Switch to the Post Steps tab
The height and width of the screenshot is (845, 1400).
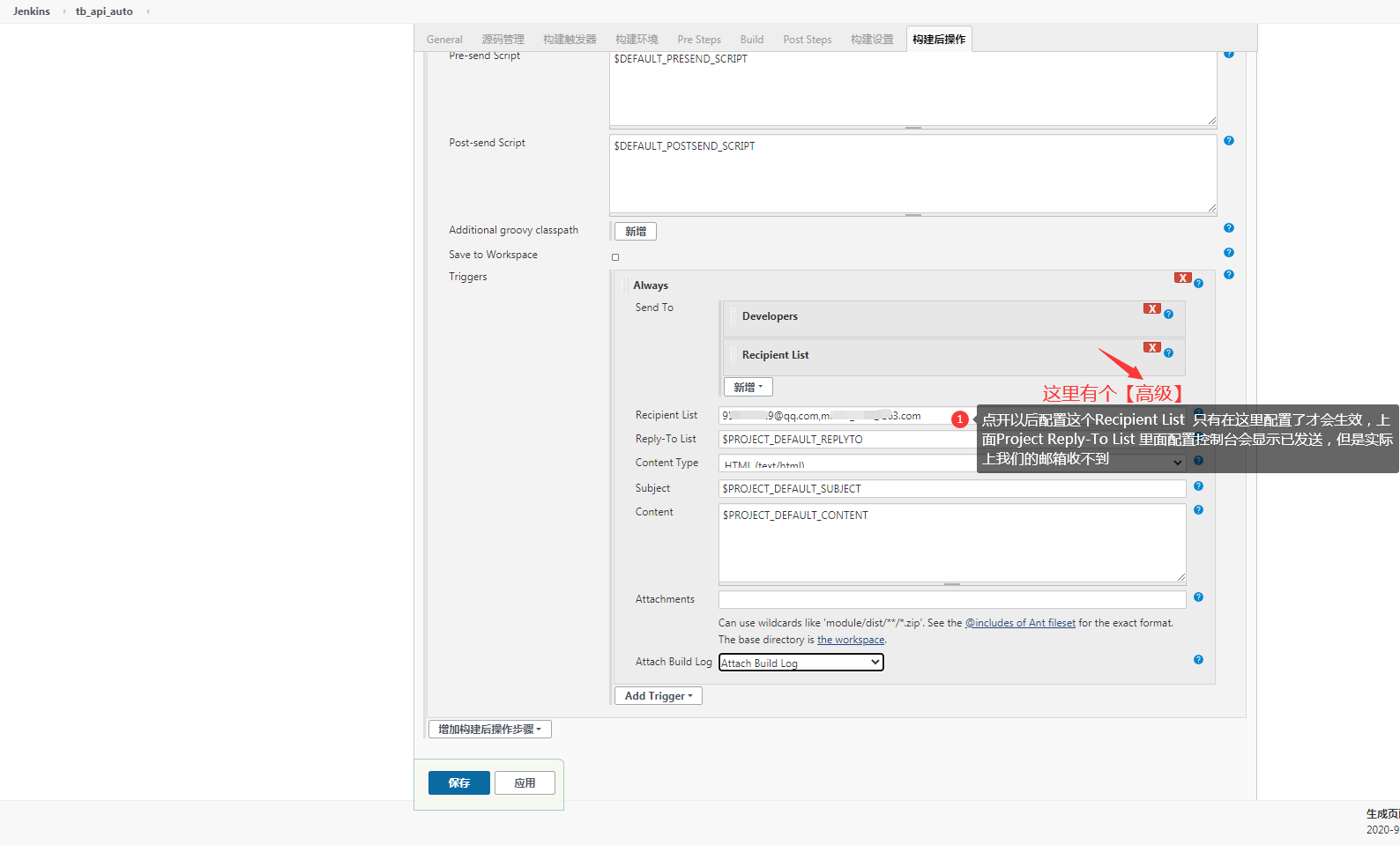(x=807, y=40)
